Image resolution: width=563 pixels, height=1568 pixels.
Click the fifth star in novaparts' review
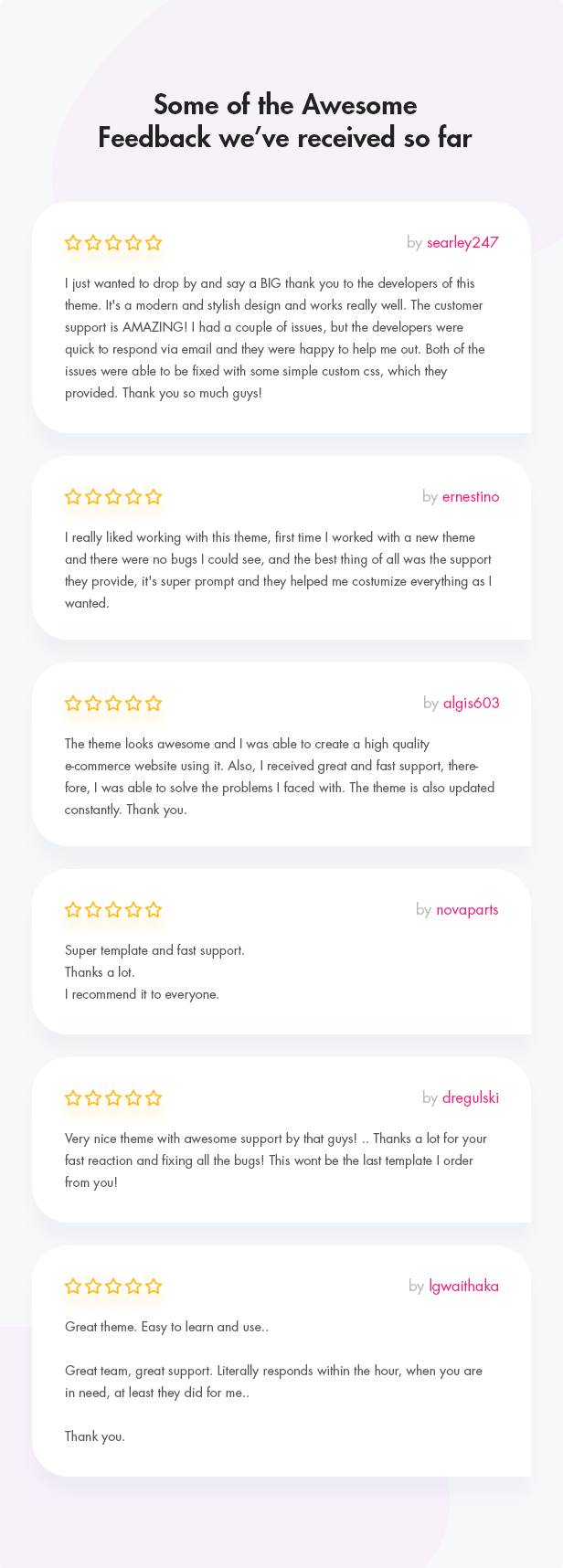(154, 909)
